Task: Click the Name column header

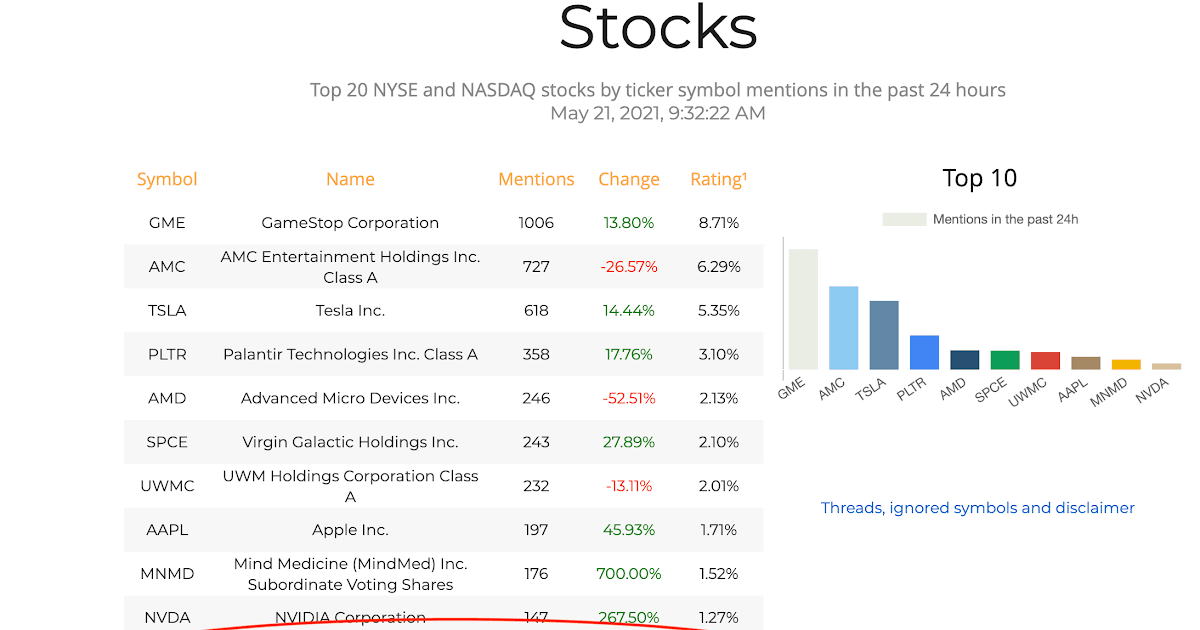Action: coord(350,180)
